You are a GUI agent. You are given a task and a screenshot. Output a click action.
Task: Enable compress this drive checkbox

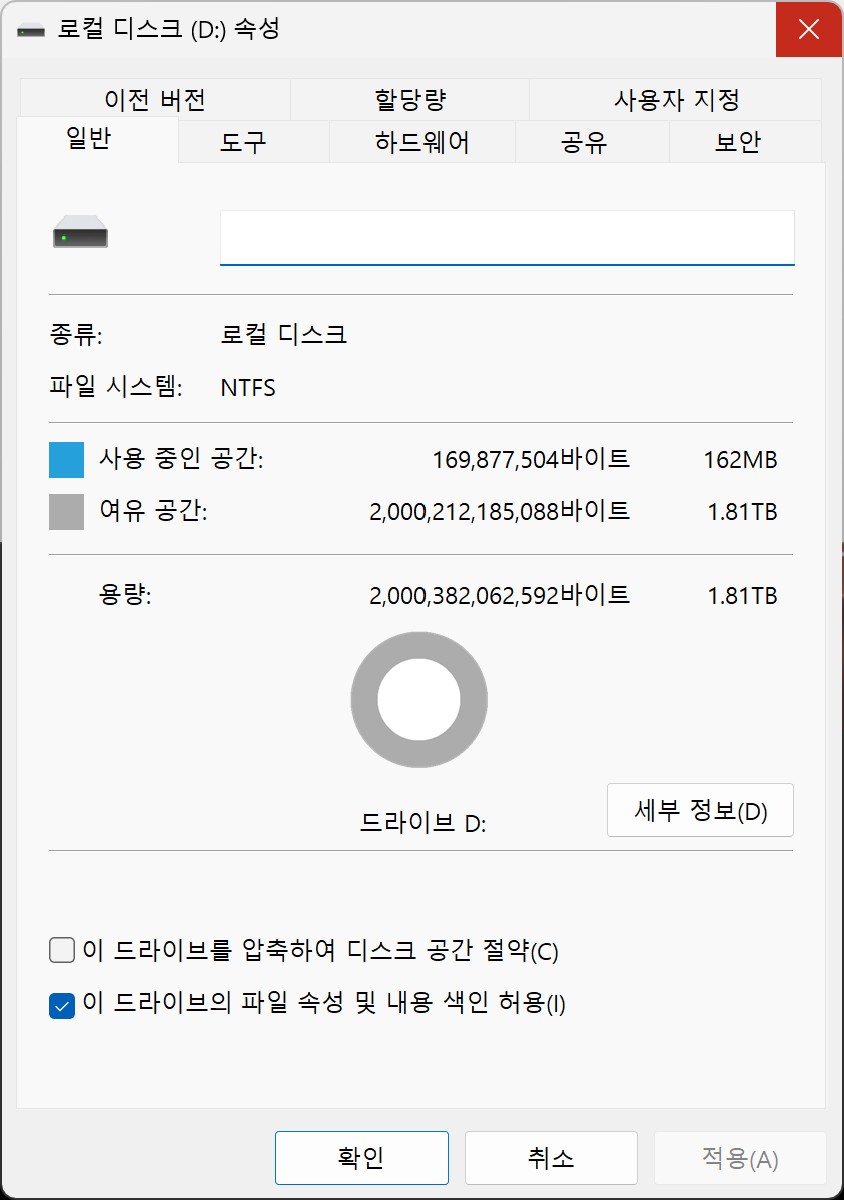click(62, 950)
